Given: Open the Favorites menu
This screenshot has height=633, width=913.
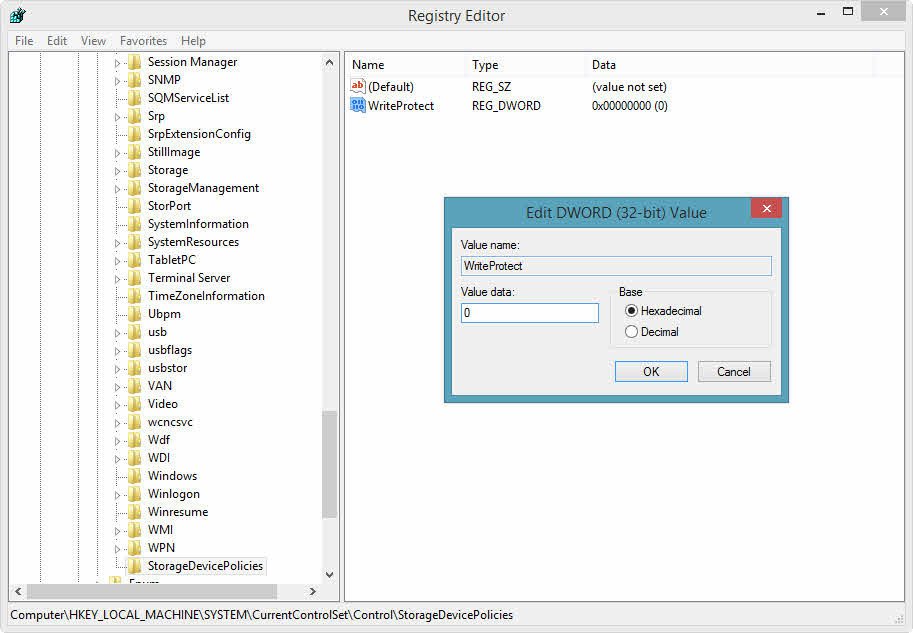Looking at the screenshot, I should [143, 40].
